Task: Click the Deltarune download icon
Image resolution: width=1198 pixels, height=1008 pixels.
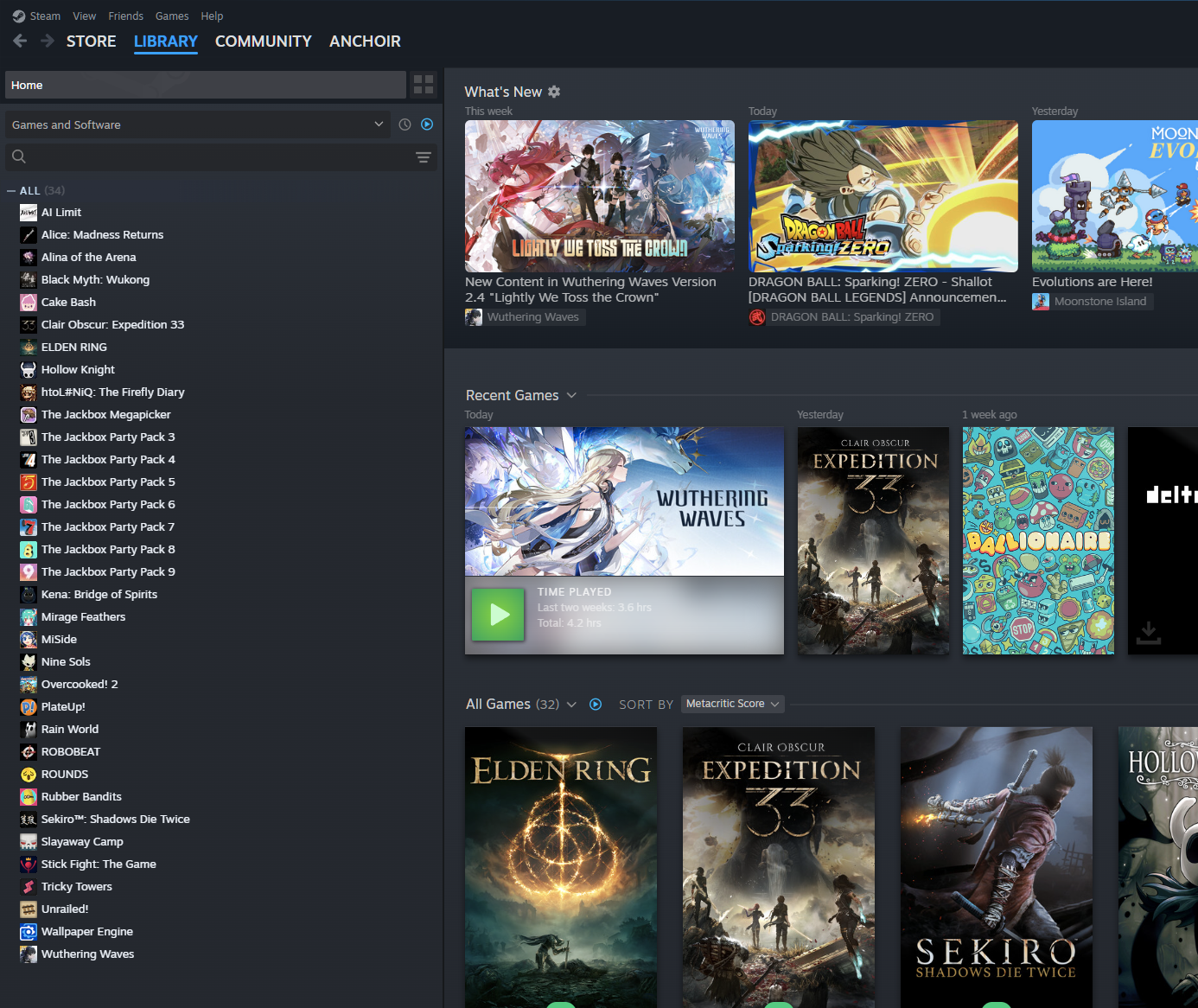Action: [x=1149, y=632]
